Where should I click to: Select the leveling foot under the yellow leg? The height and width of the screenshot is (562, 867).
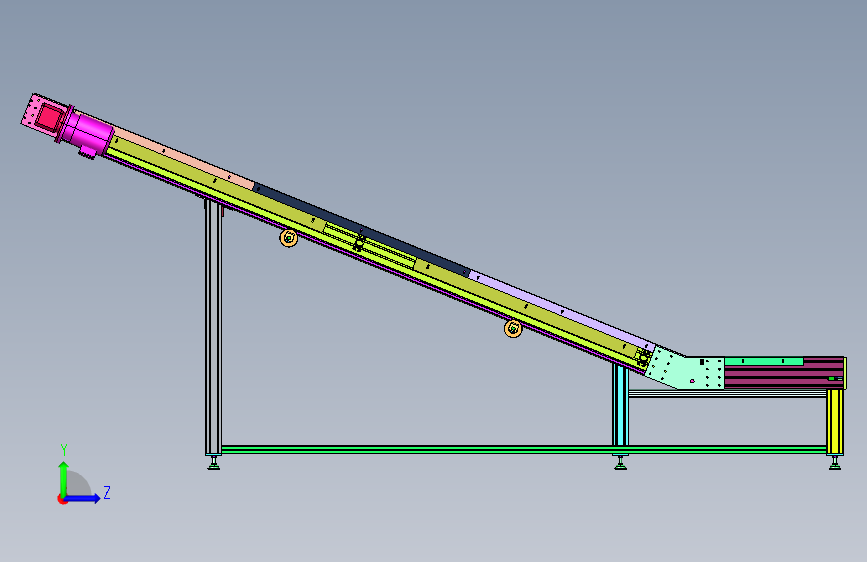835,462
